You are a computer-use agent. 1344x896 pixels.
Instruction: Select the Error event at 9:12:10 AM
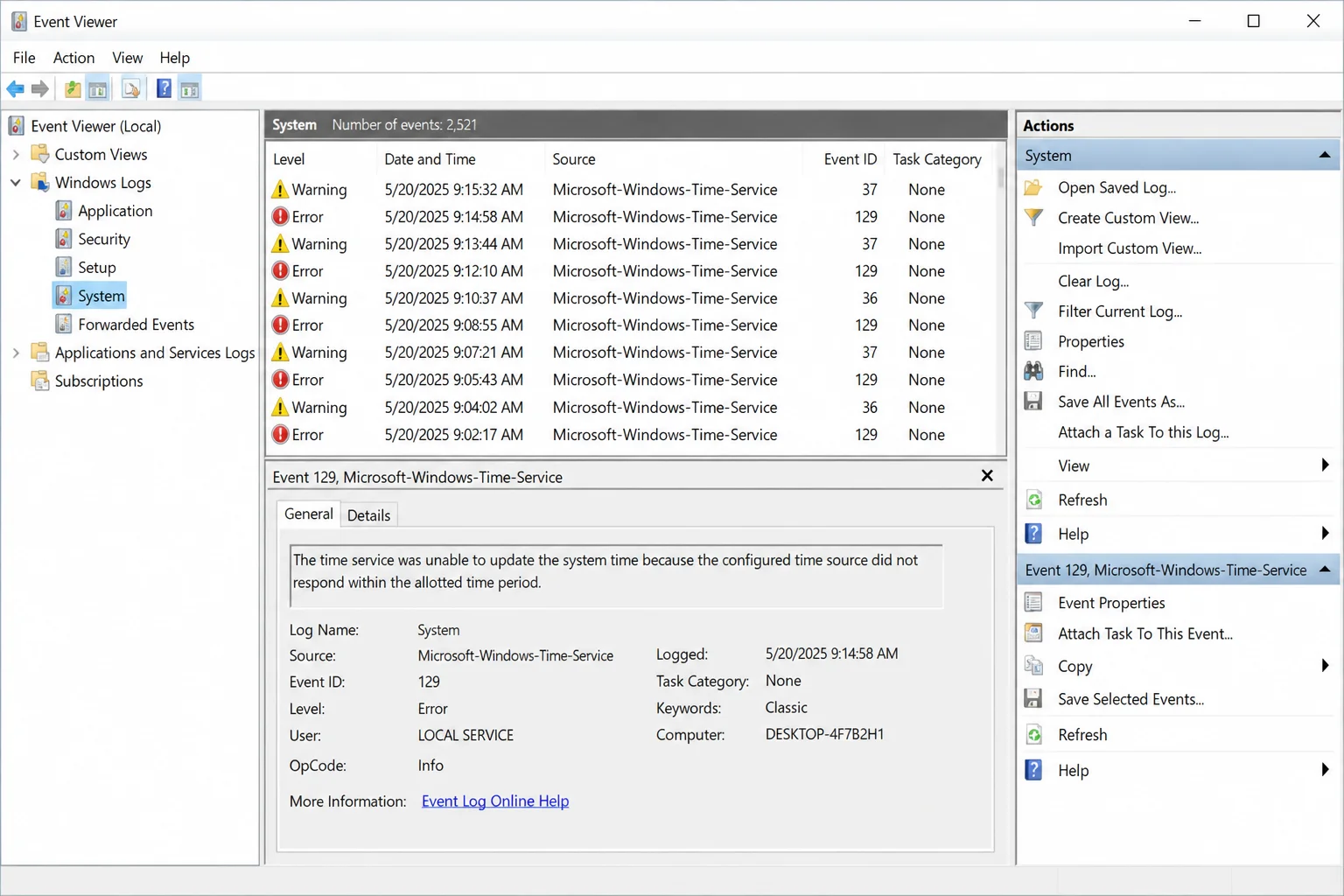pyautogui.click(x=632, y=271)
